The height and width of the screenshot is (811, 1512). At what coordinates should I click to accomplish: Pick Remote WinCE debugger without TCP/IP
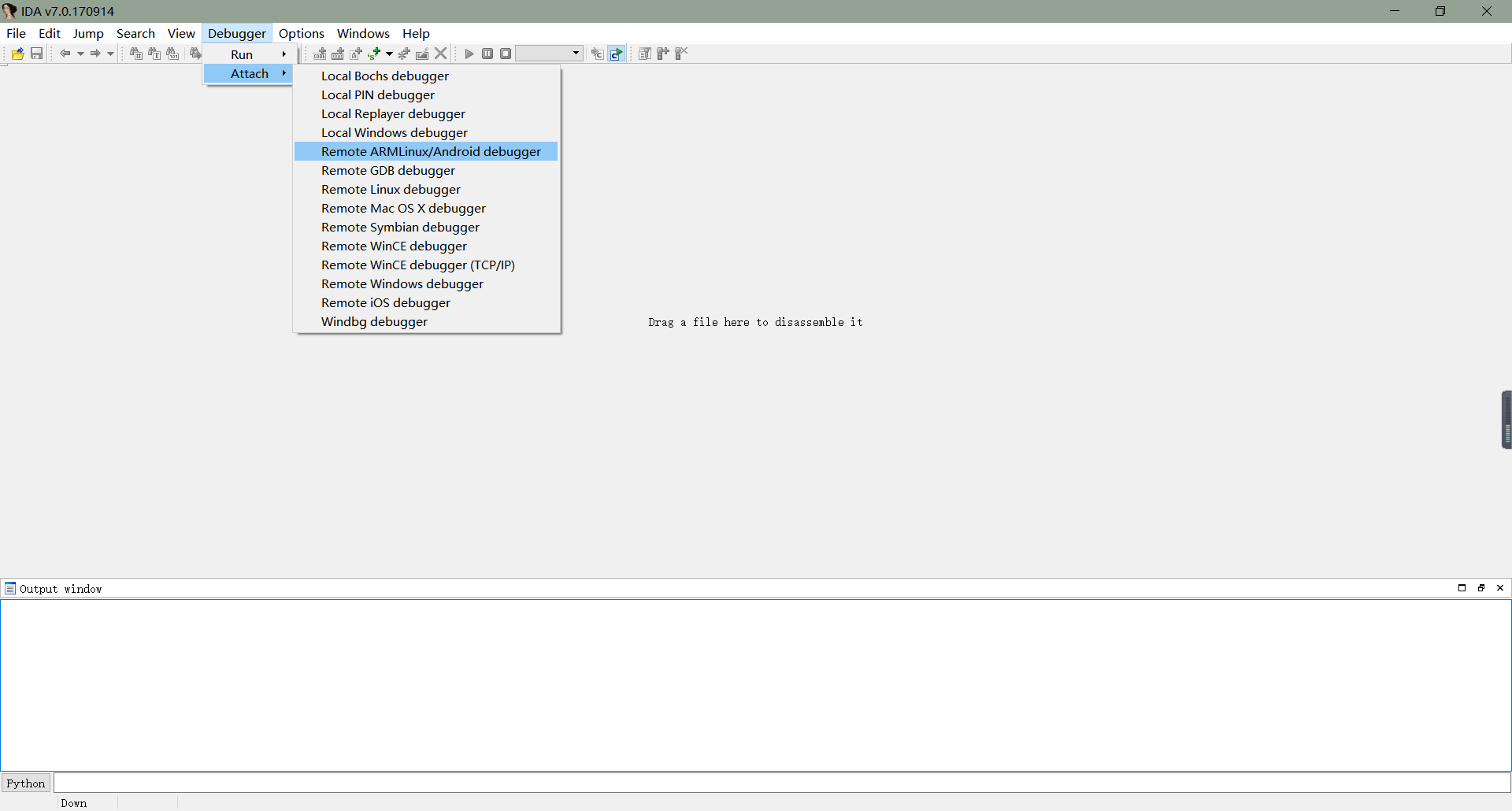[426, 246]
